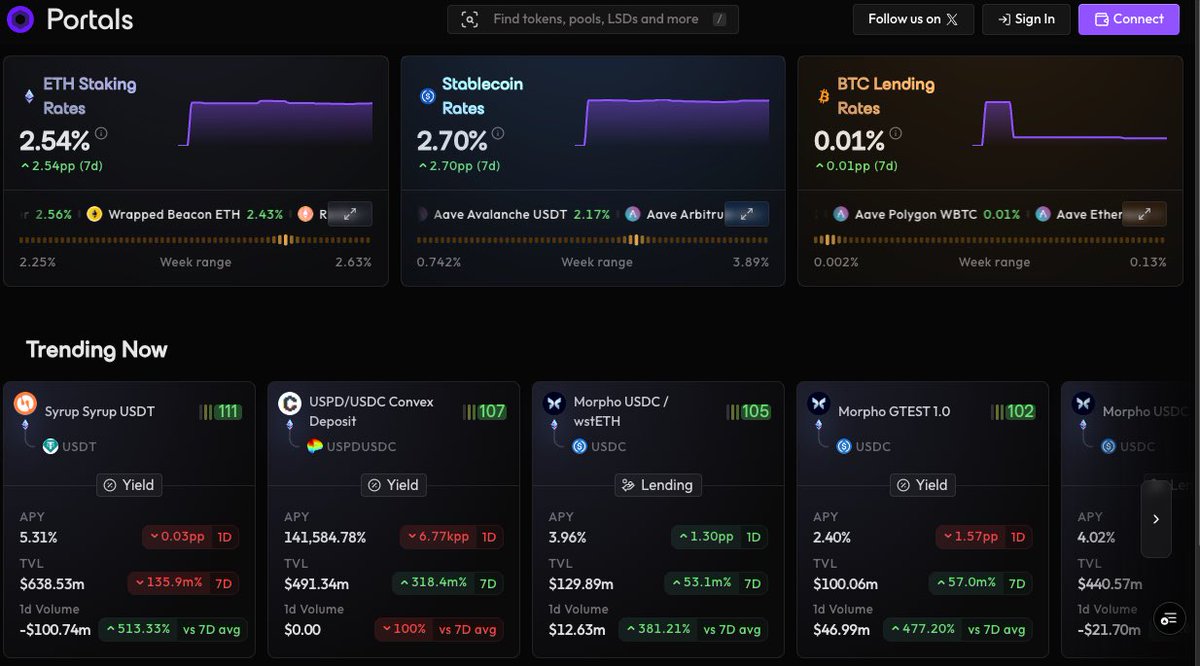
Task: Click the Sign In button
Action: [1026, 19]
